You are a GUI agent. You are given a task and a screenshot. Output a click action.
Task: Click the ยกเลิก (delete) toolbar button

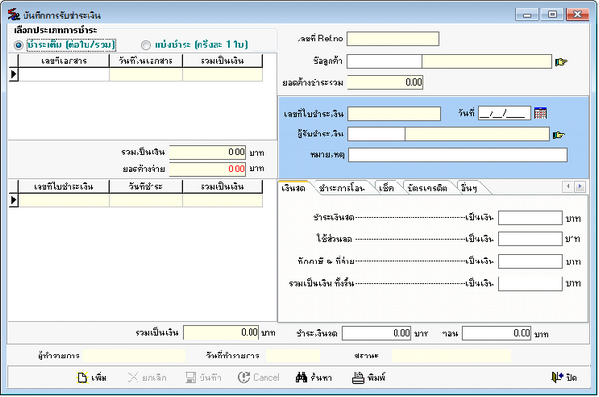tap(147, 378)
